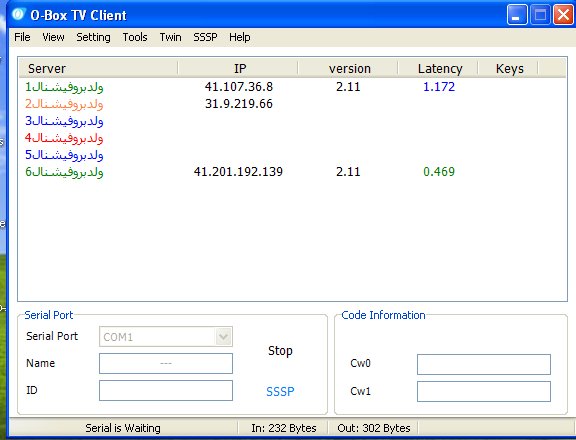Screen dimensions: 576x440
Task: Click the Cw0 input field
Action: [484, 364]
